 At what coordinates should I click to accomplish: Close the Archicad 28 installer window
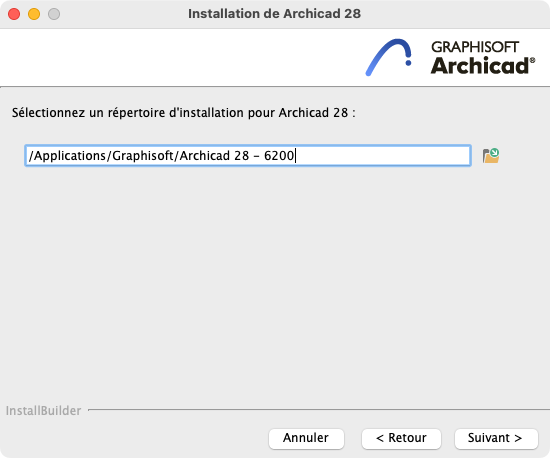[x=14, y=14]
